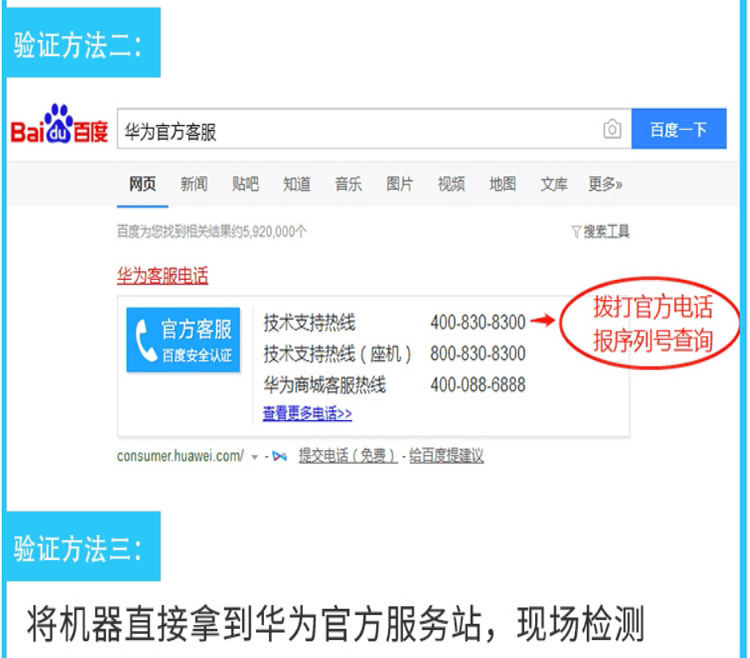Select the 技术支持热线（座机）label
Screen dimensions: 750x658
[337, 354]
